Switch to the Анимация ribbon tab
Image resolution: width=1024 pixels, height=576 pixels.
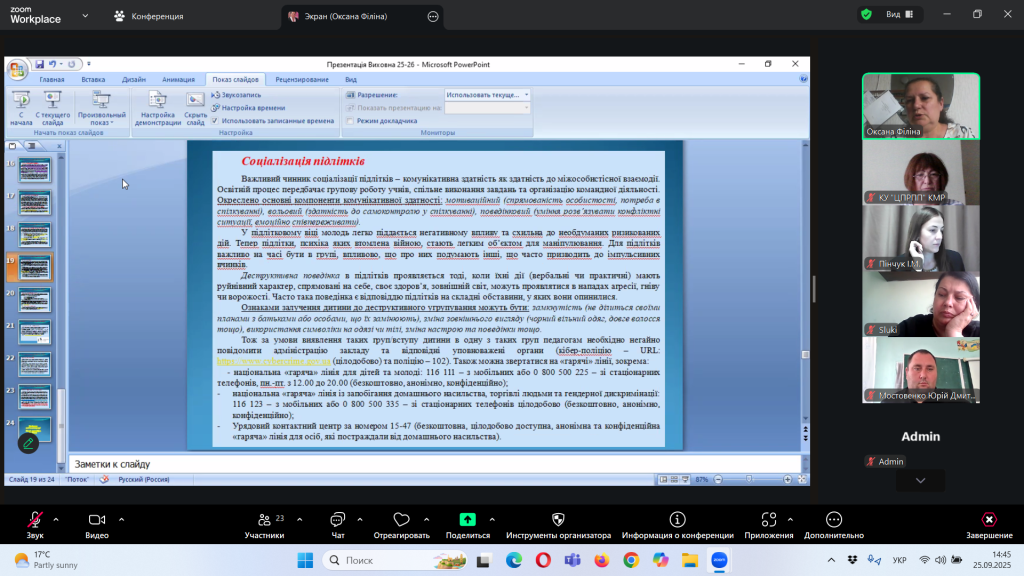click(178, 79)
